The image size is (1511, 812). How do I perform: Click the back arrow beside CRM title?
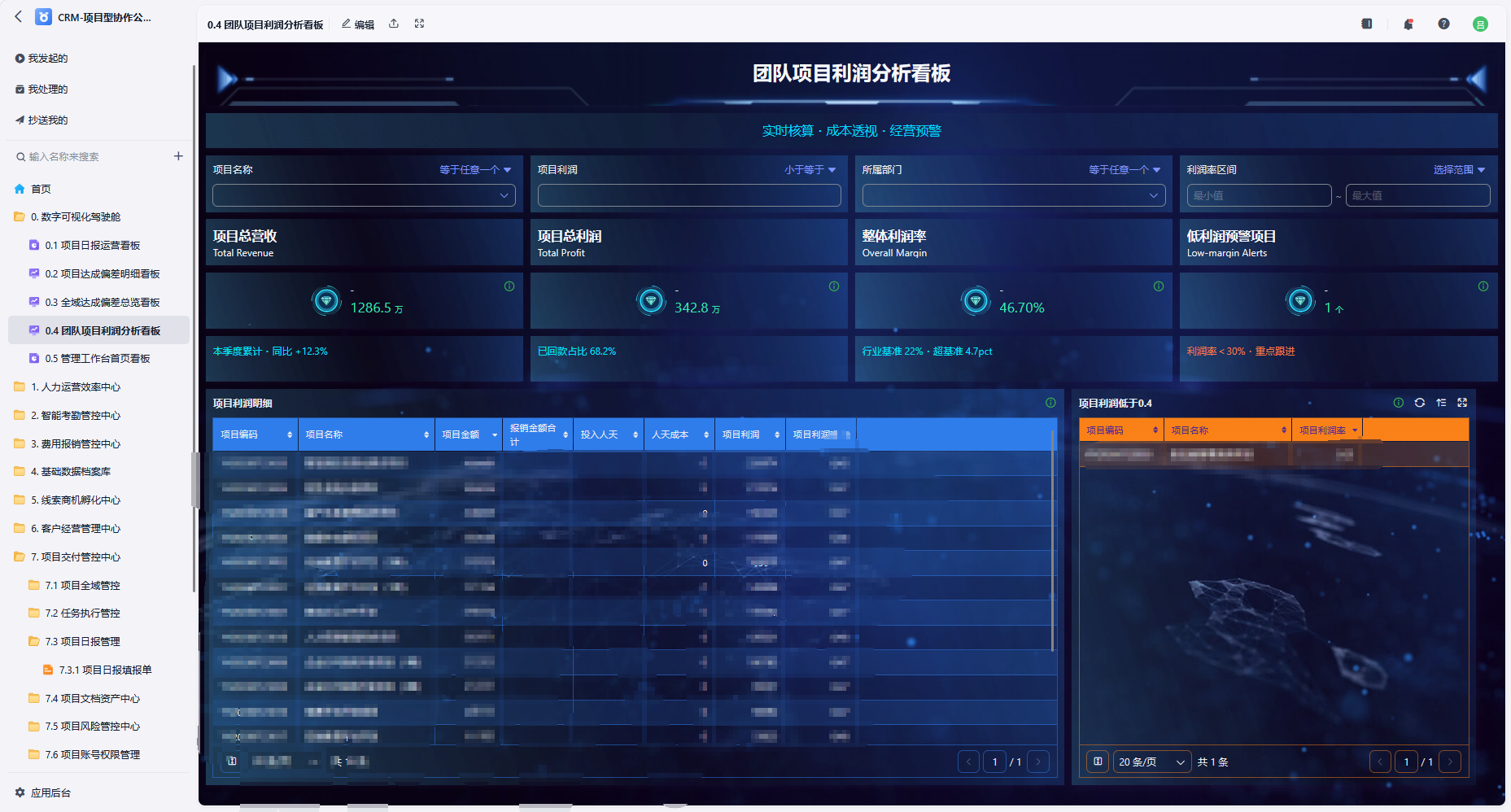coord(18,16)
